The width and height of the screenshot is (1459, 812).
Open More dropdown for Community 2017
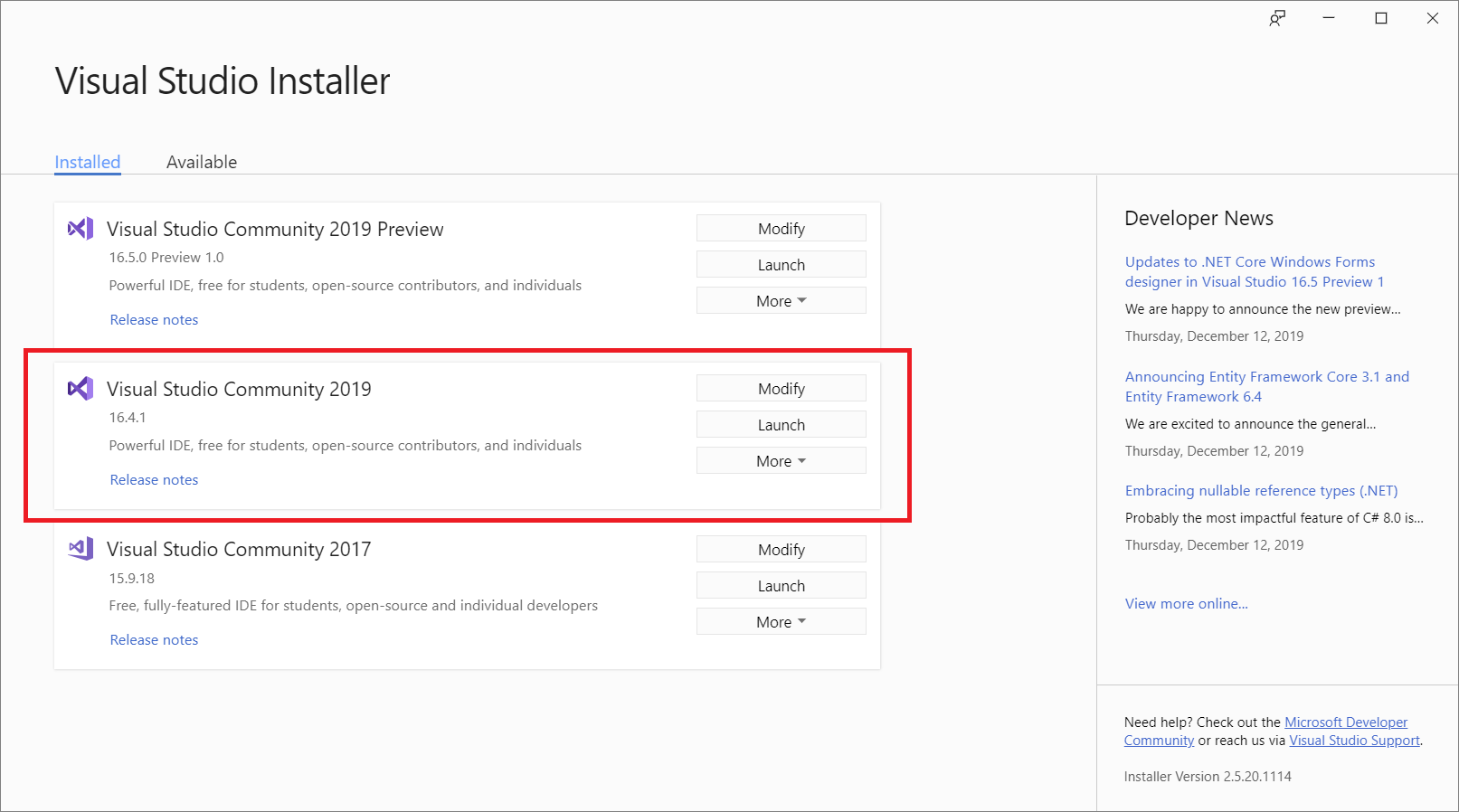pyautogui.click(x=782, y=622)
